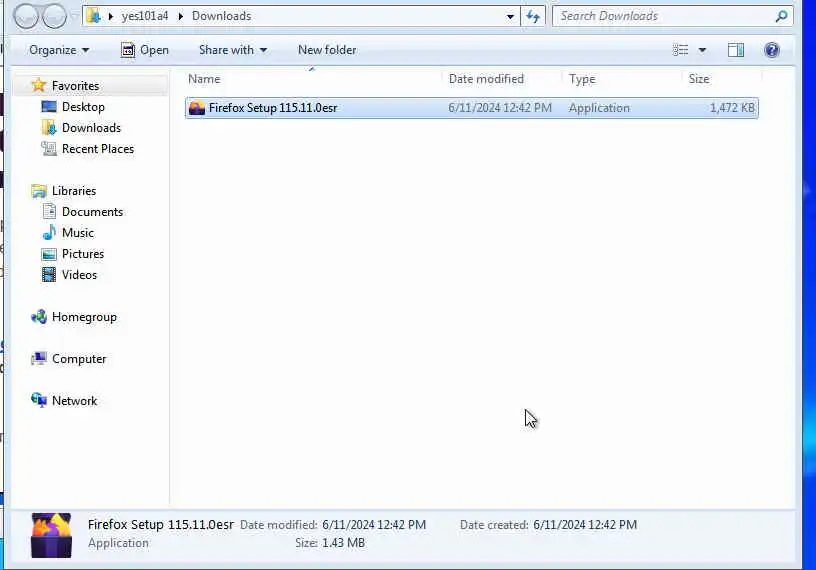Click the Computer icon in sidebar
Image resolution: width=816 pixels, height=570 pixels.
coord(39,359)
